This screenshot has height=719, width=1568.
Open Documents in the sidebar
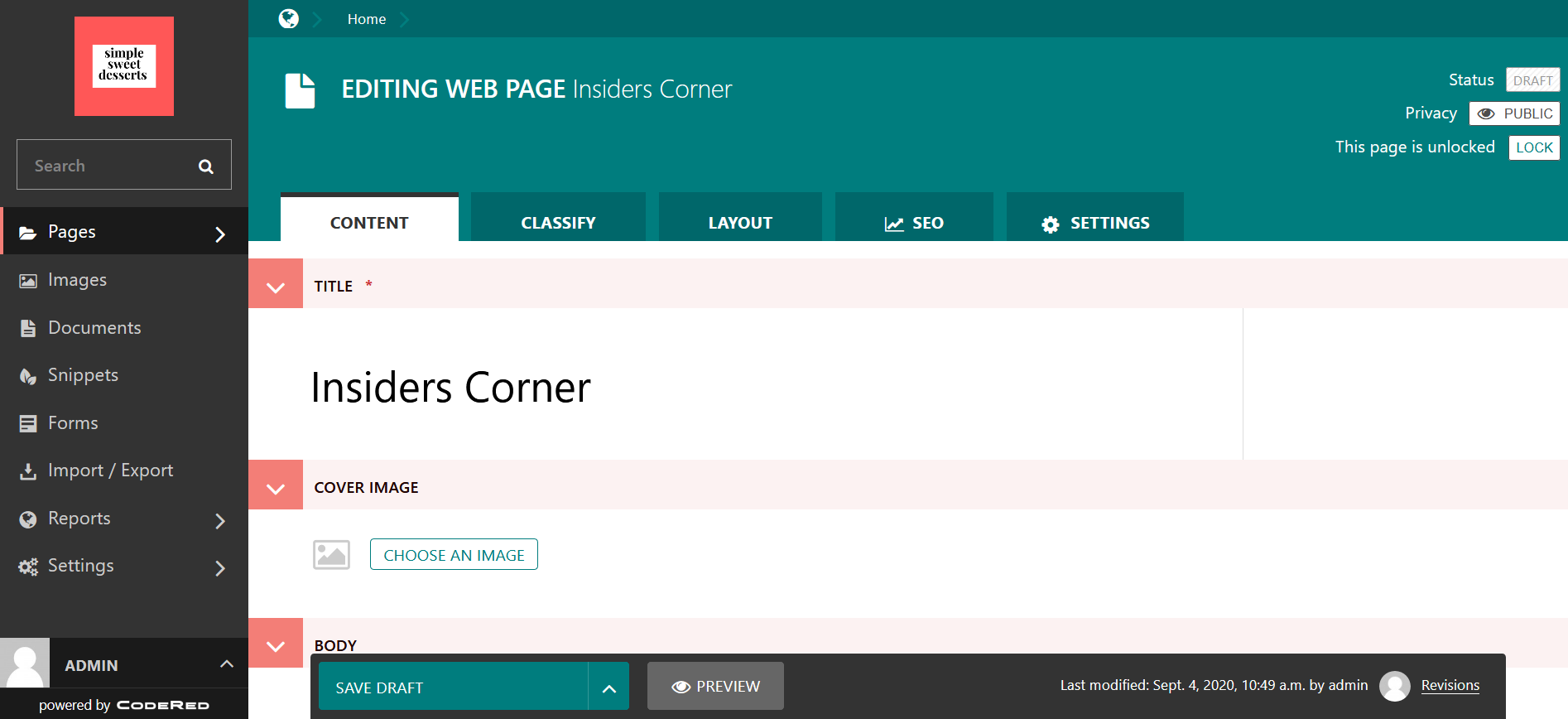pyautogui.click(x=94, y=328)
